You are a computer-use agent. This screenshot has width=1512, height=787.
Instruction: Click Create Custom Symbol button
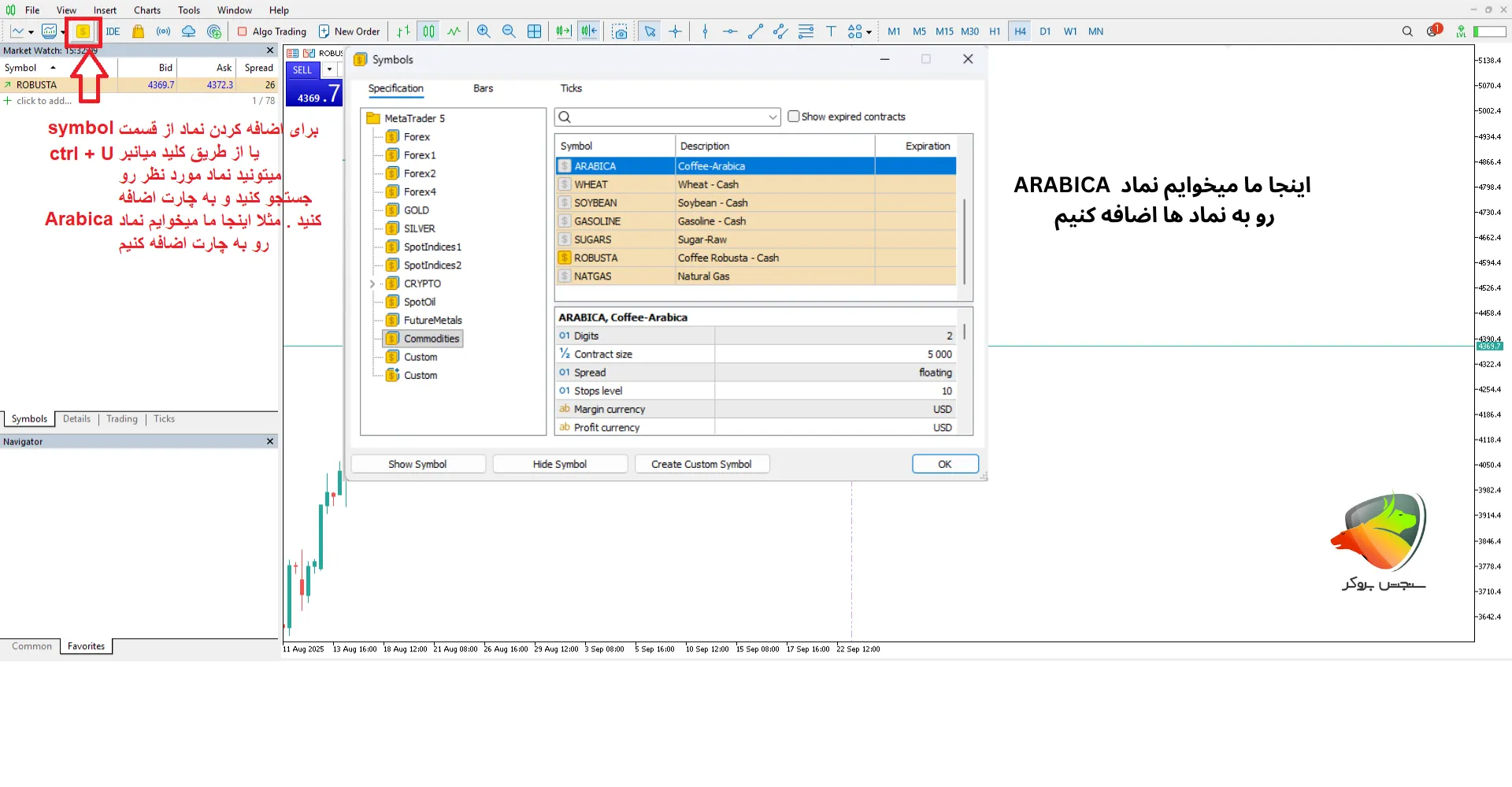(701, 464)
